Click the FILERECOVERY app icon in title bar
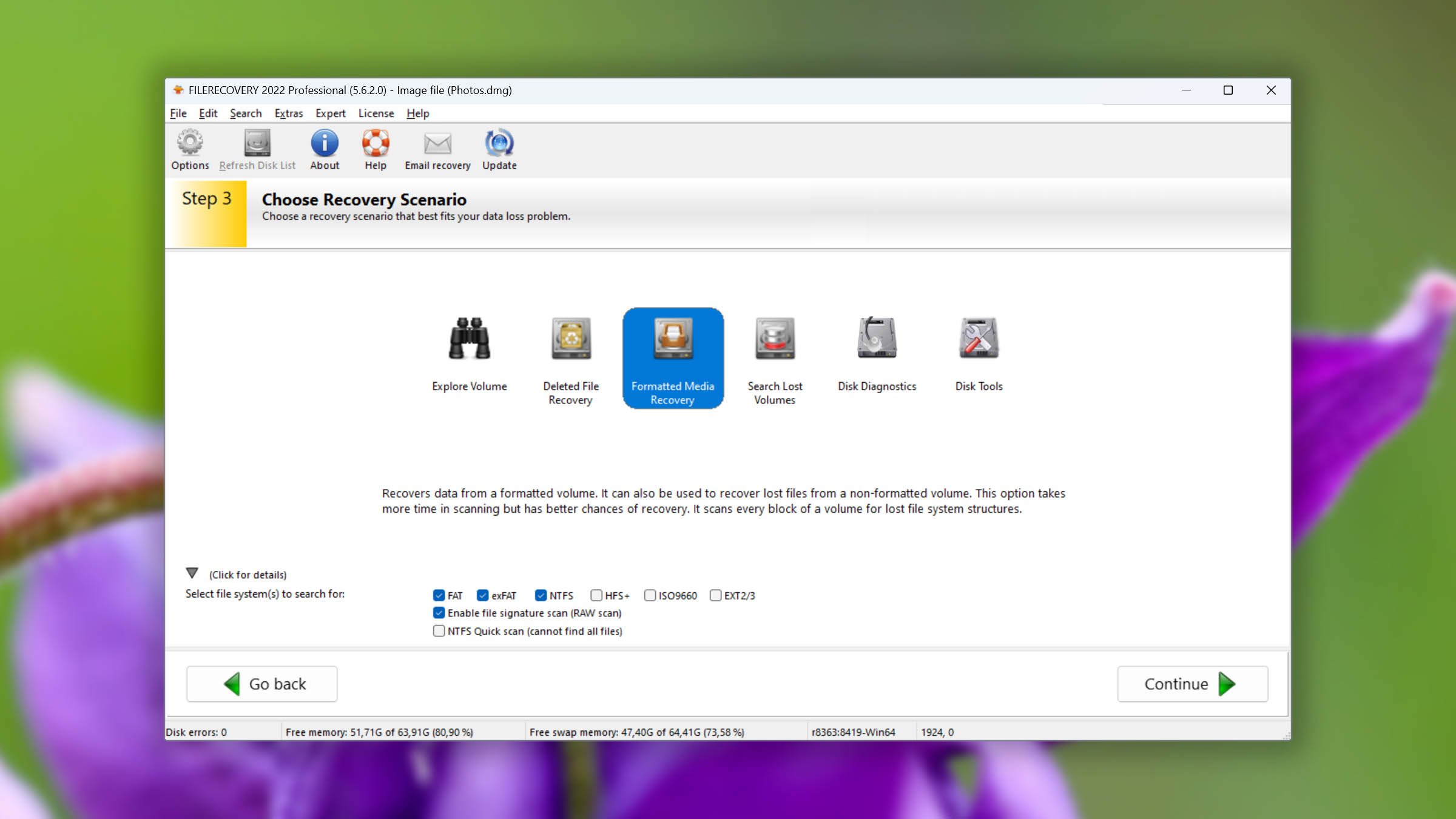Image resolution: width=1456 pixels, height=819 pixels. [178, 90]
